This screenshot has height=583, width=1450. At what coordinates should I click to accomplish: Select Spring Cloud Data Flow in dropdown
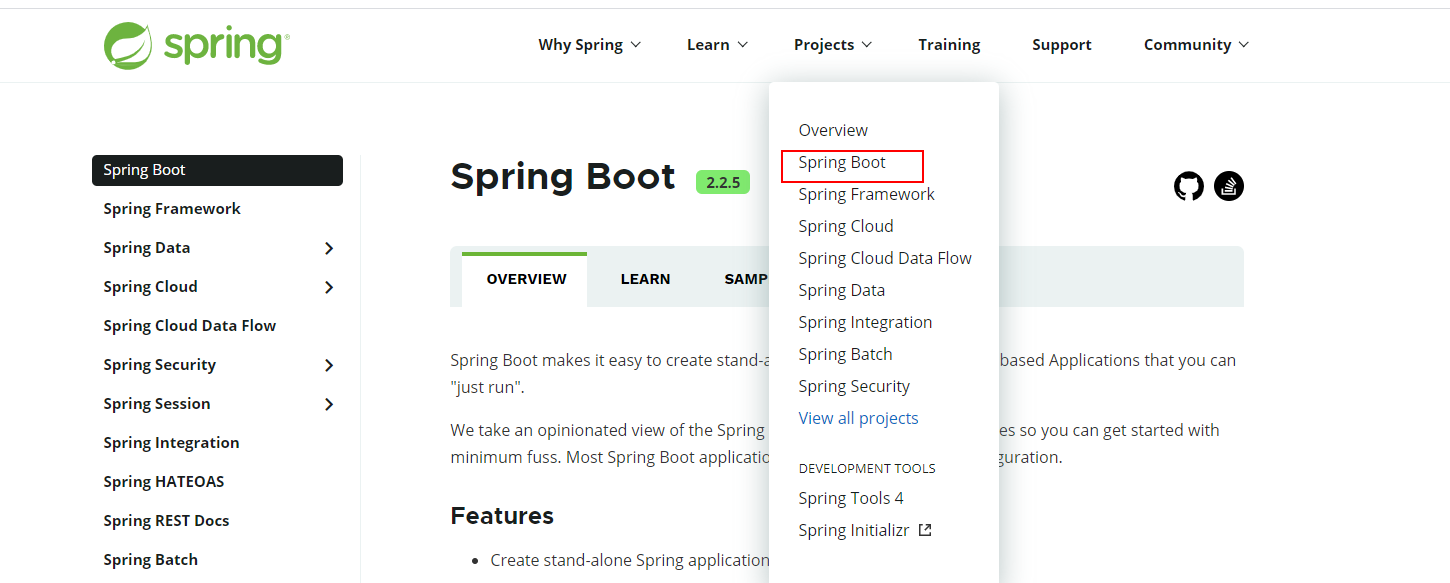coord(885,258)
